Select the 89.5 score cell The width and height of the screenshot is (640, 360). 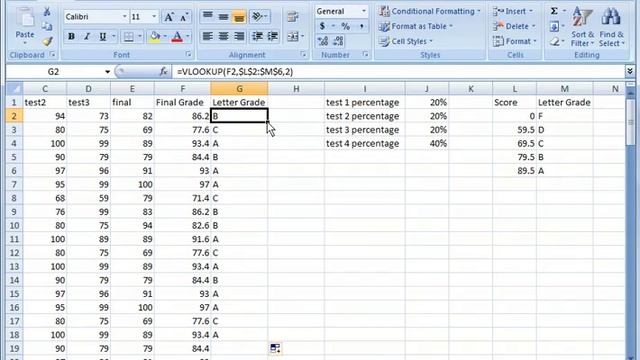514,171
